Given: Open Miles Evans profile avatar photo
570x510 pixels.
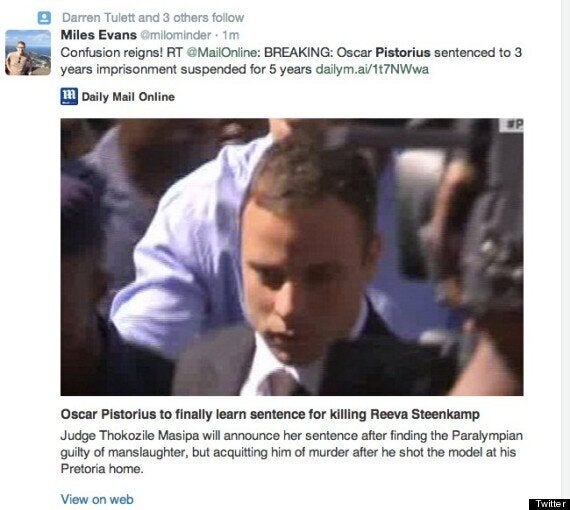Looking at the screenshot, I should pos(28,53).
